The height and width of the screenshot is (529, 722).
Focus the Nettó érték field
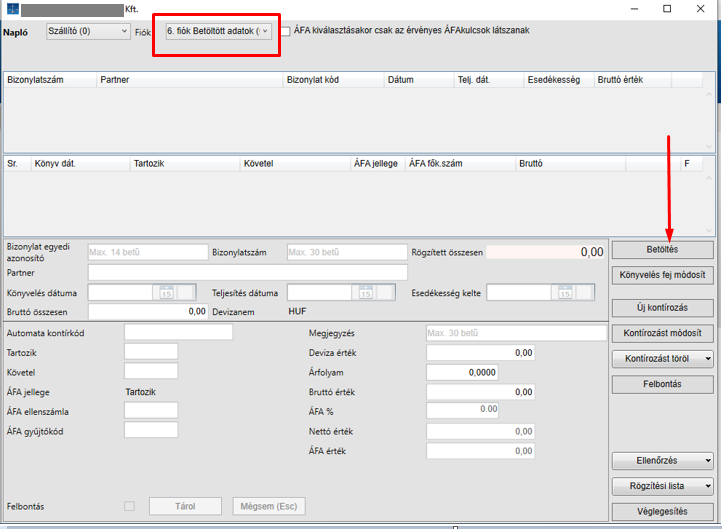(480, 431)
